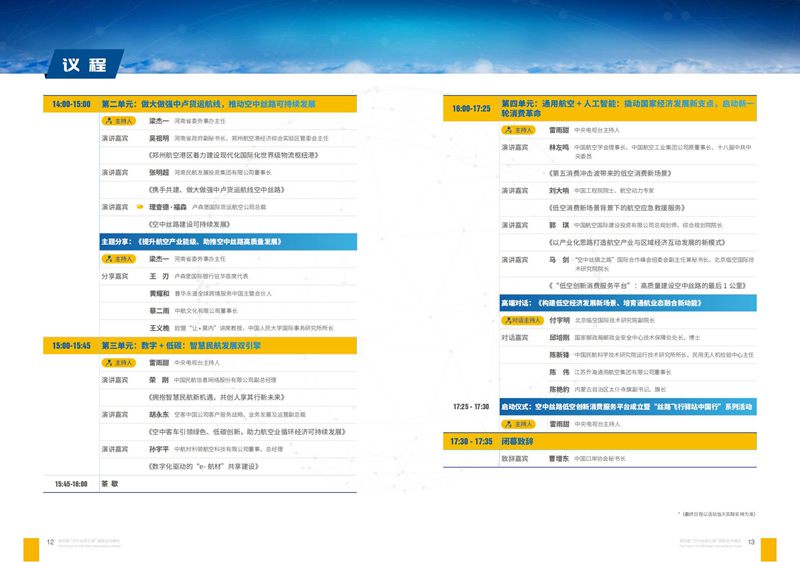Click the 议程 title banner

tap(85, 65)
